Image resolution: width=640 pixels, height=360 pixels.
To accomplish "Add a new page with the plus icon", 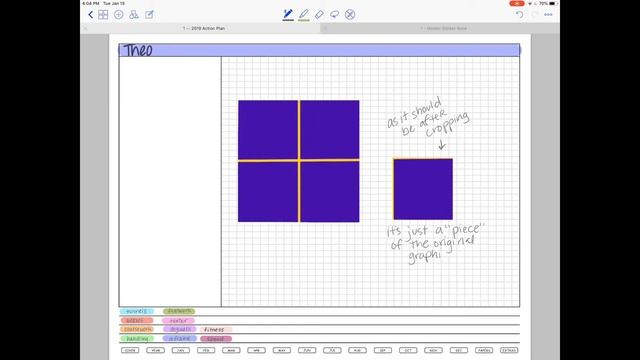I will (x=118, y=15).
